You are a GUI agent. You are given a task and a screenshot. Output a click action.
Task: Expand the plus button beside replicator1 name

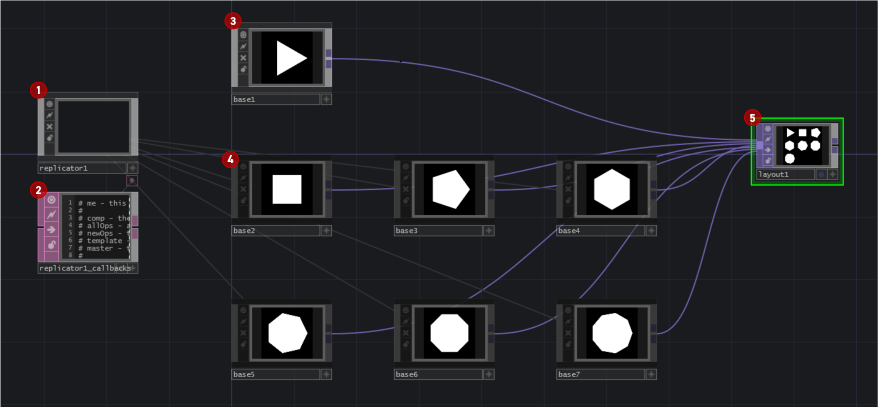pos(133,168)
